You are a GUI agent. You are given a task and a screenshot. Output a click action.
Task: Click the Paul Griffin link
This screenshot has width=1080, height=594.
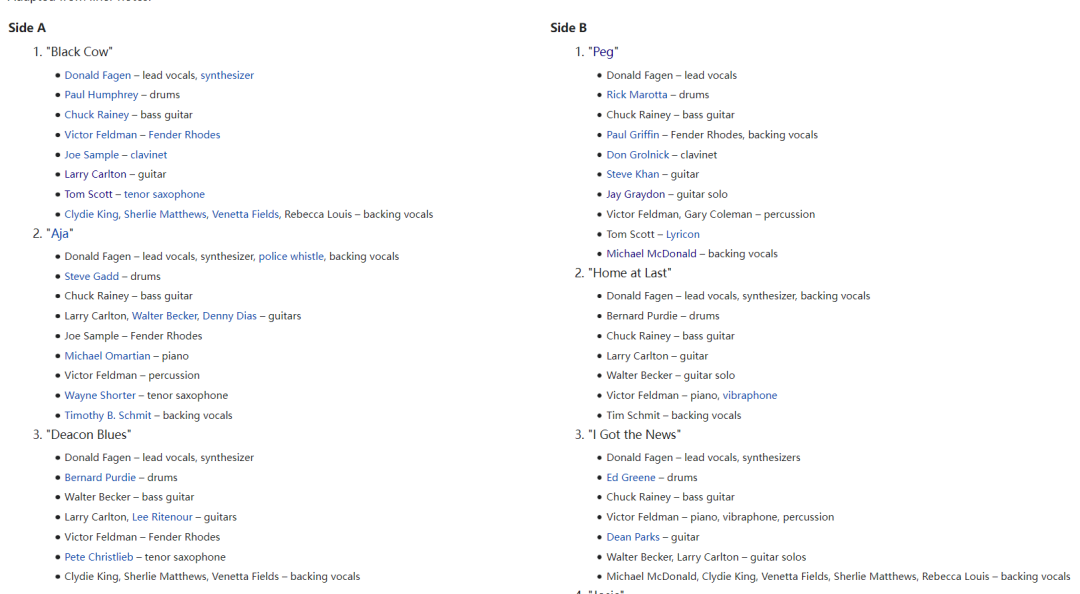632,134
